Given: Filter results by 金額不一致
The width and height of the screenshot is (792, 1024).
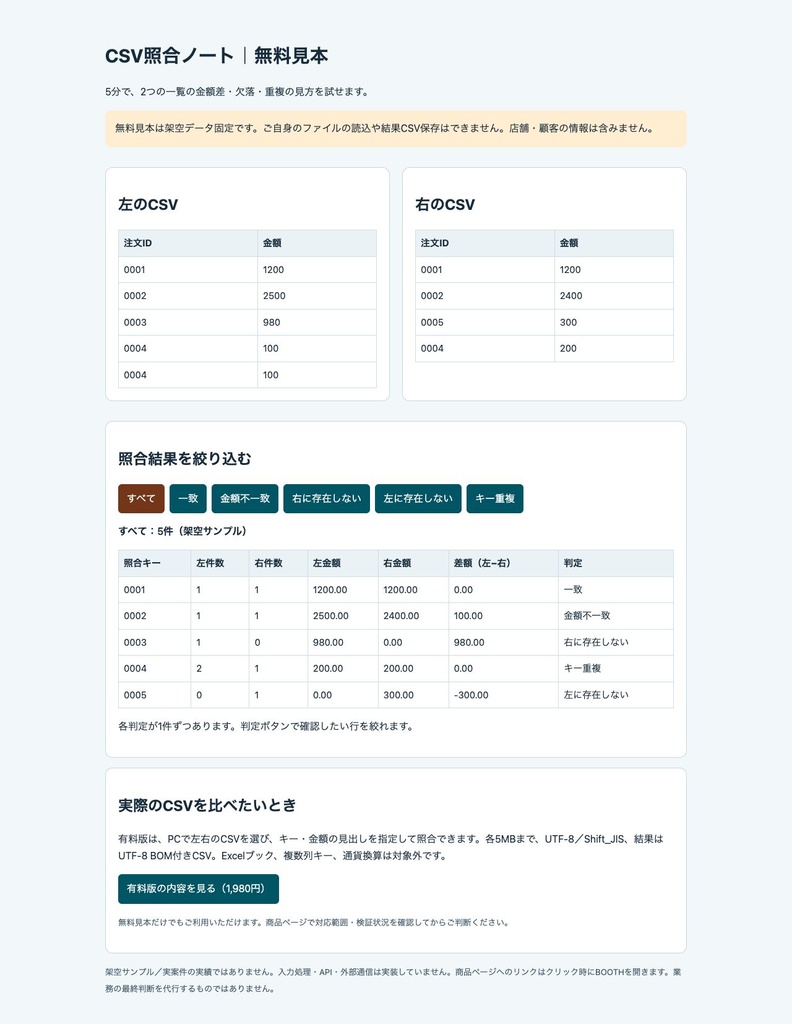Looking at the screenshot, I should tap(245, 498).
